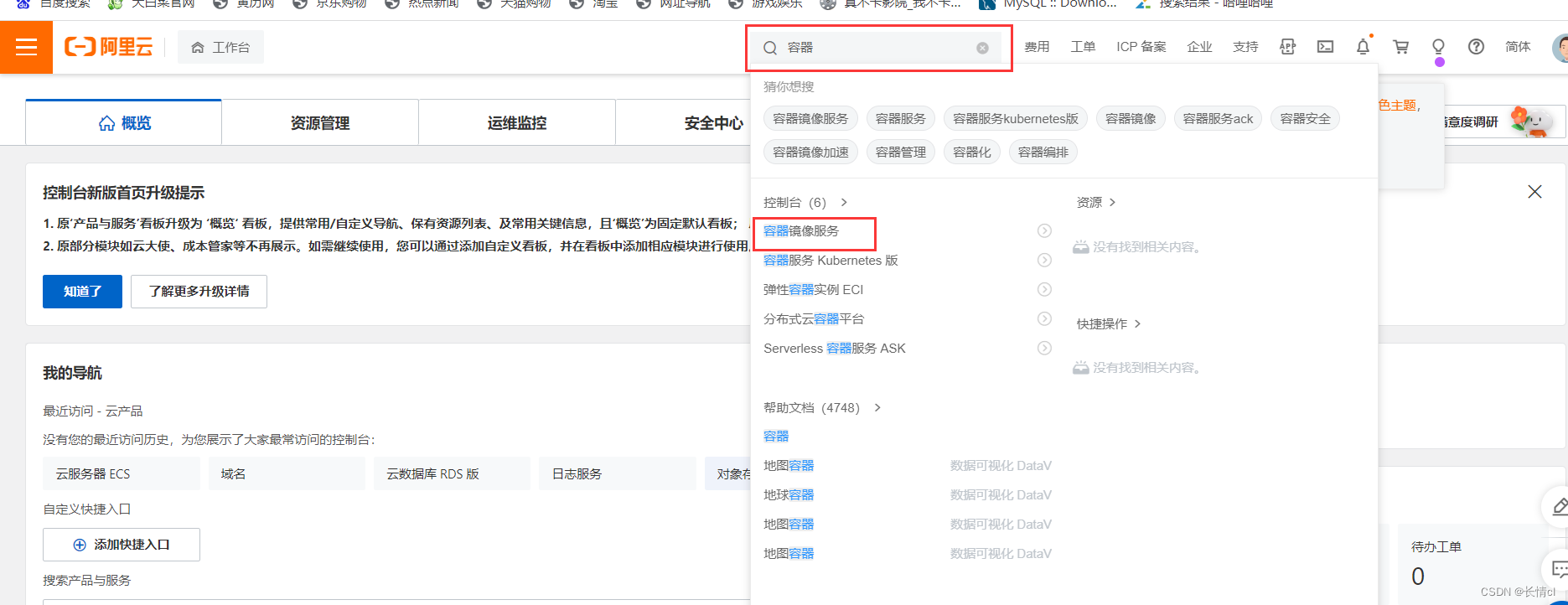Open the notifications bell
This screenshot has height=605, width=1568.
[1363, 47]
